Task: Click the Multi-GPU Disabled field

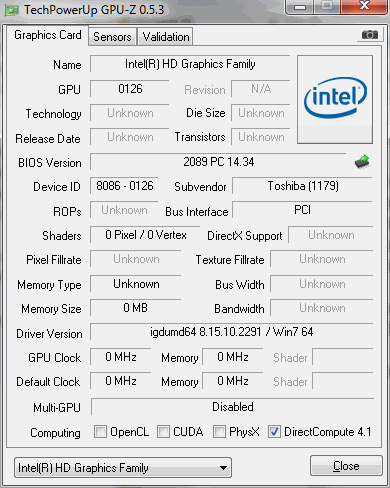Action: [x=232, y=407]
